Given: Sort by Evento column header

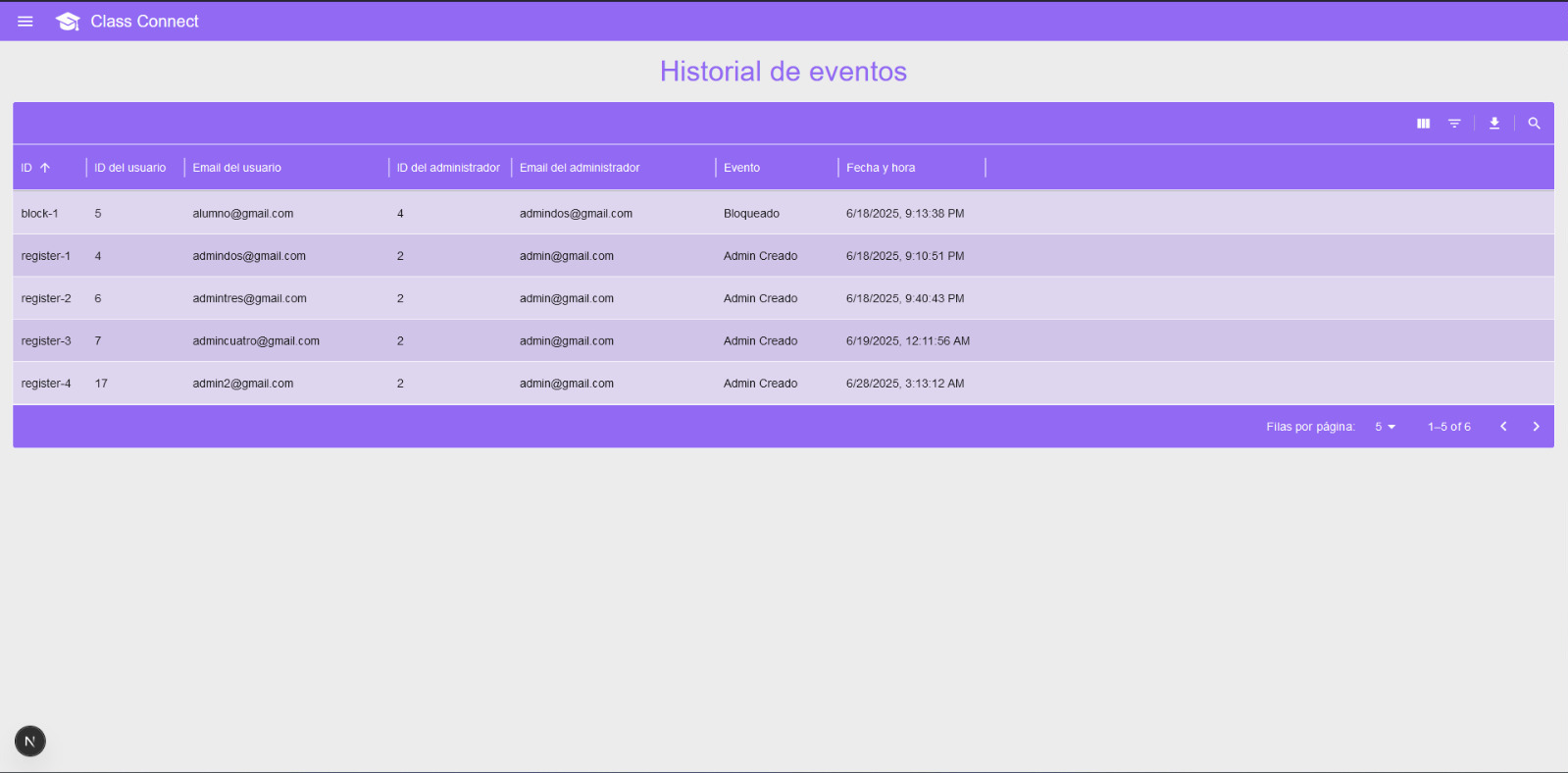Looking at the screenshot, I should point(741,168).
